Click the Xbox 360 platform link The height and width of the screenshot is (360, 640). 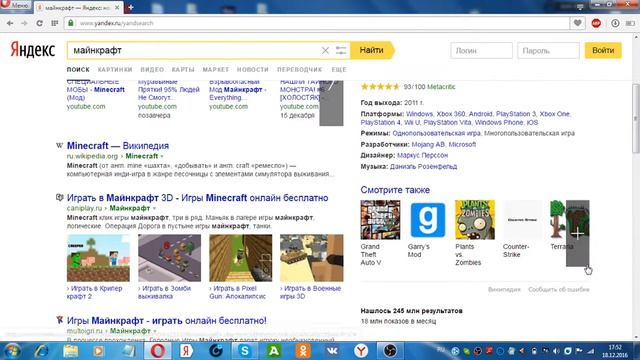(x=451, y=114)
